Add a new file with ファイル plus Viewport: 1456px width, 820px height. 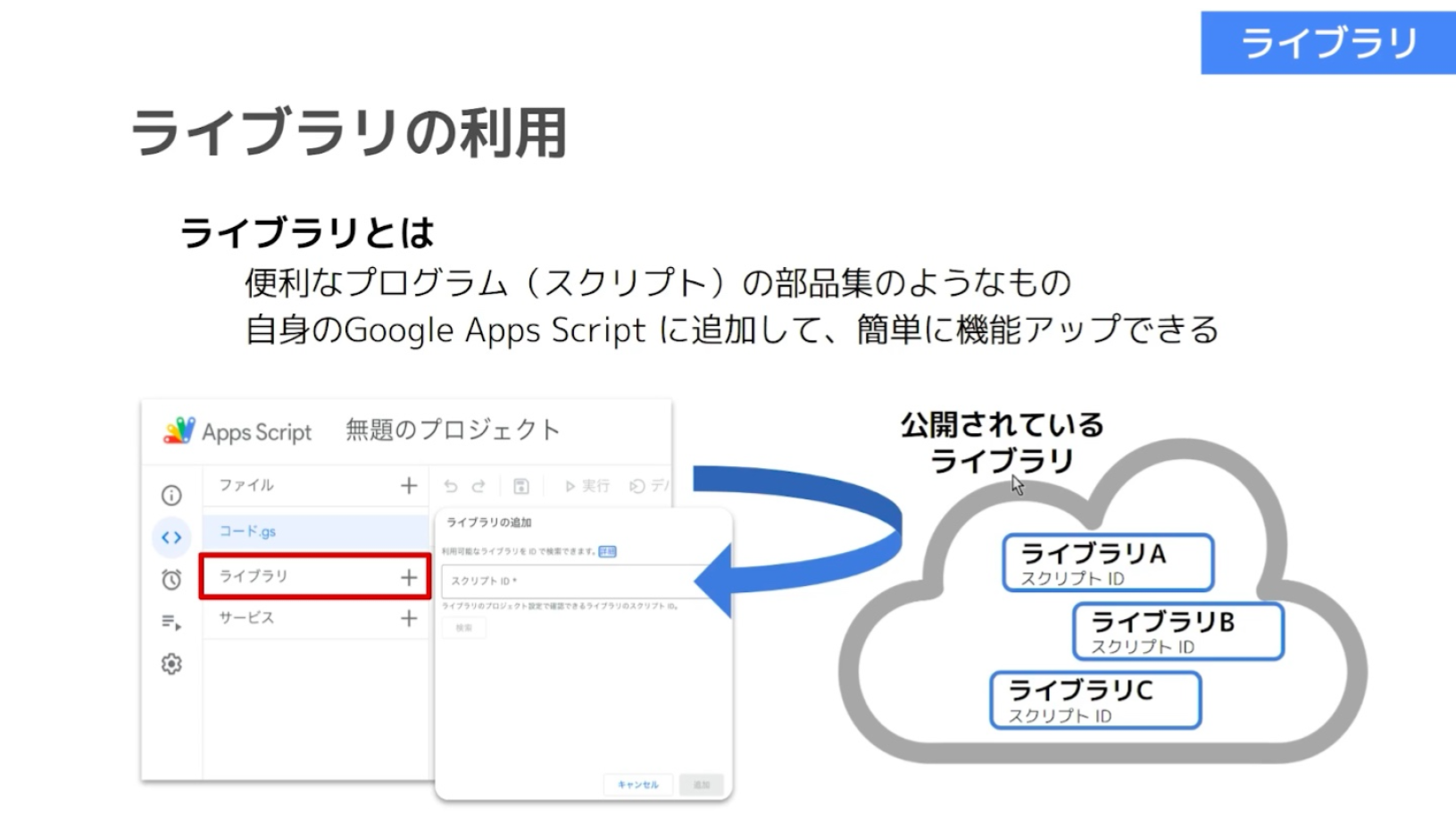(409, 485)
